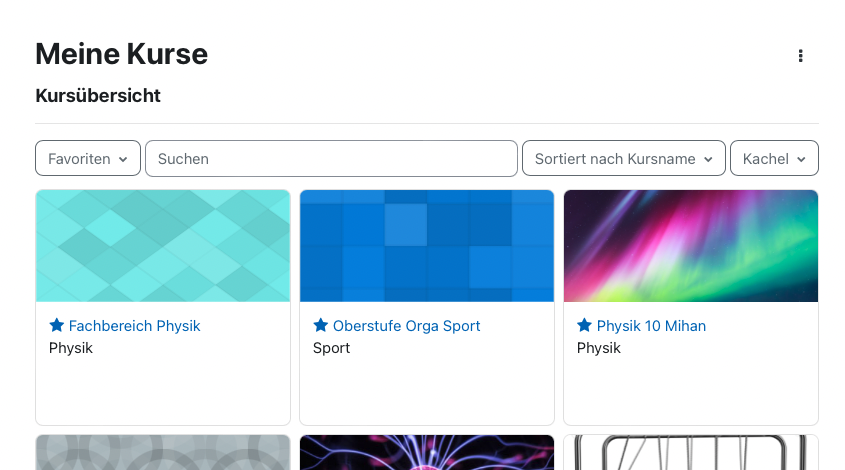The image size is (845, 470).
Task: Click the Suchen search field
Action: click(331, 159)
